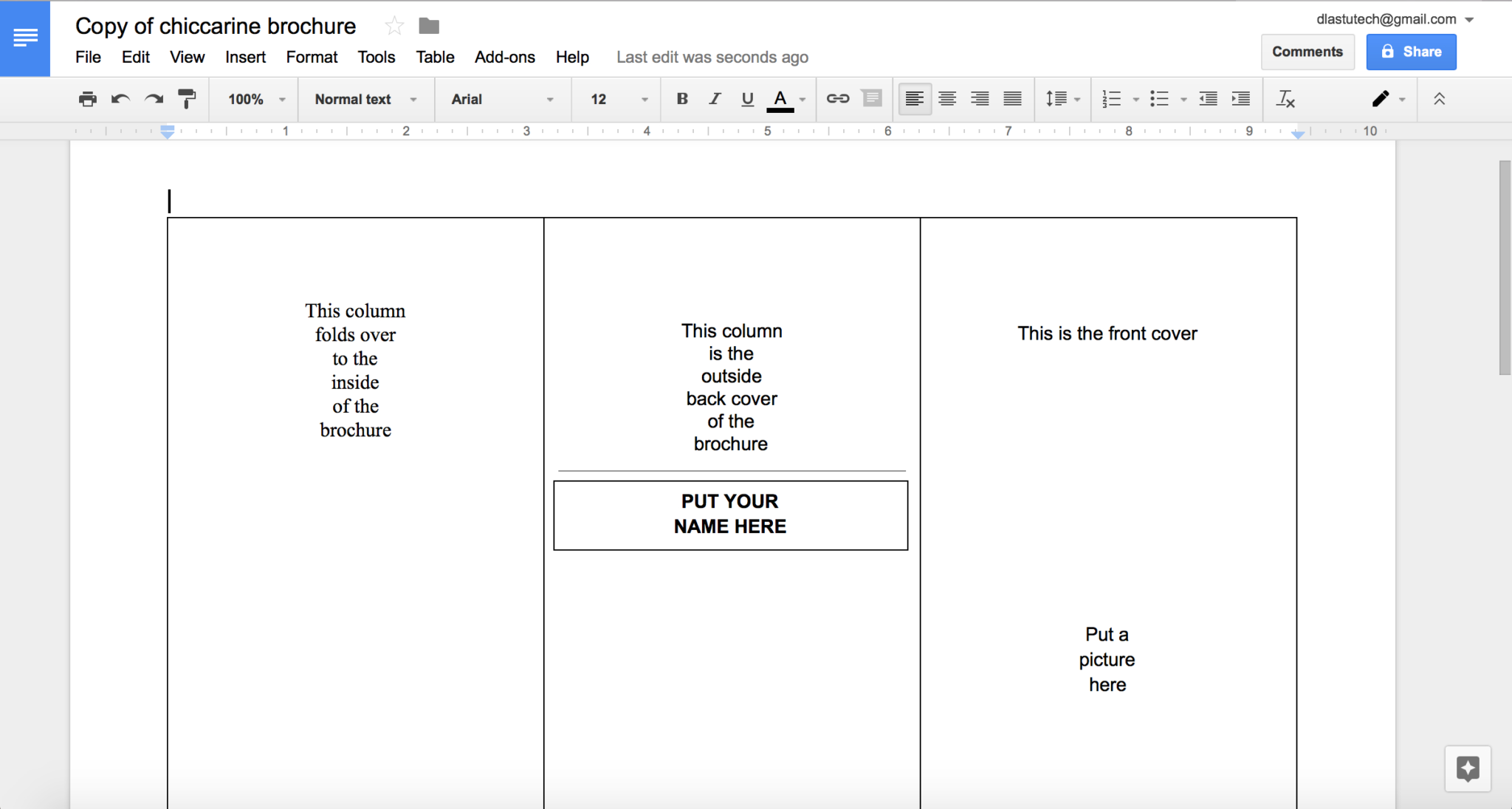The height and width of the screenshot is (809, 1512).
Task: Click the Share button
Action: 1412,51
